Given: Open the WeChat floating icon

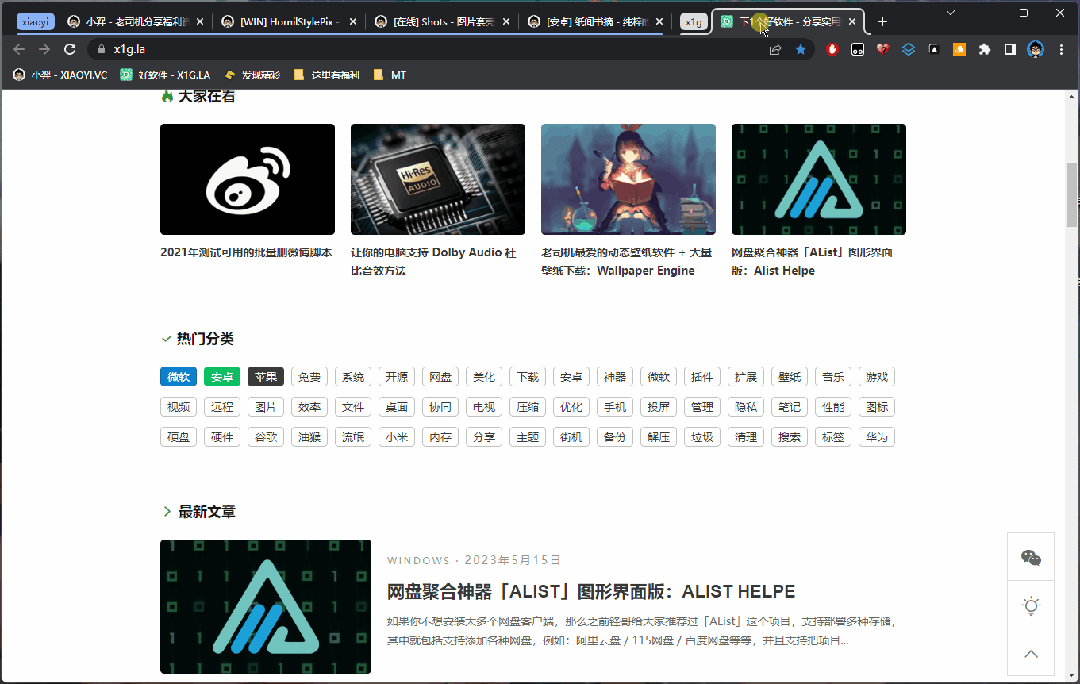Looking at the screenshot, I should coord(1030,557).
